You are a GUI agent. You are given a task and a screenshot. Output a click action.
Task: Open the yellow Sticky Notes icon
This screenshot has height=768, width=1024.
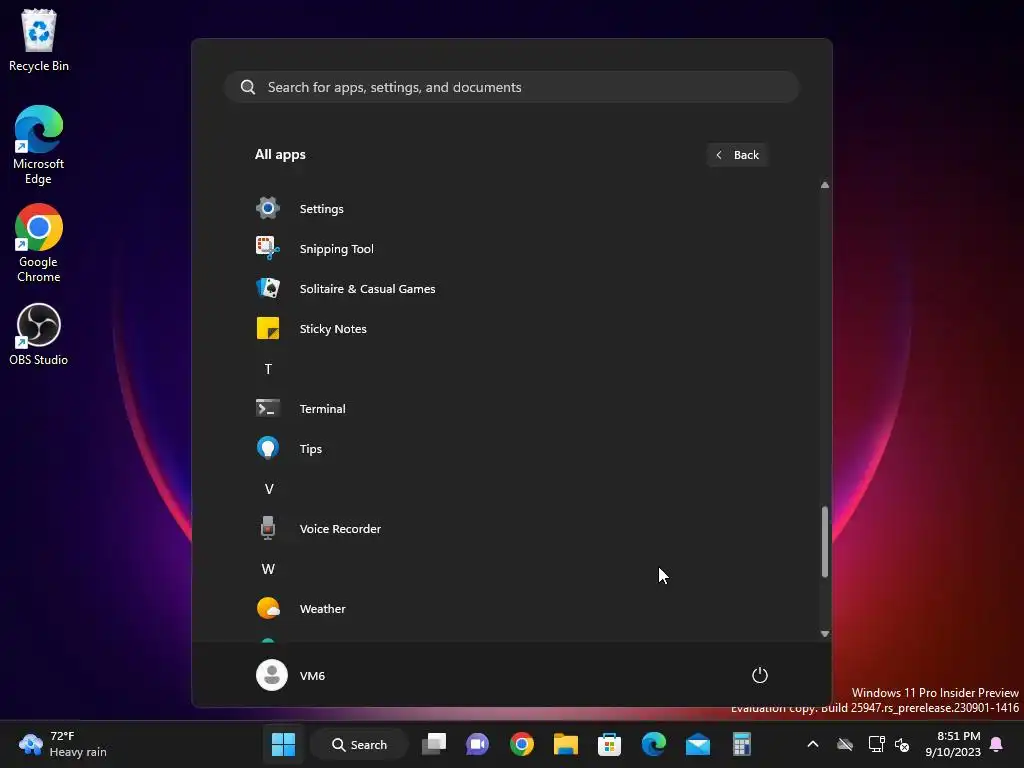click(268, 328)
